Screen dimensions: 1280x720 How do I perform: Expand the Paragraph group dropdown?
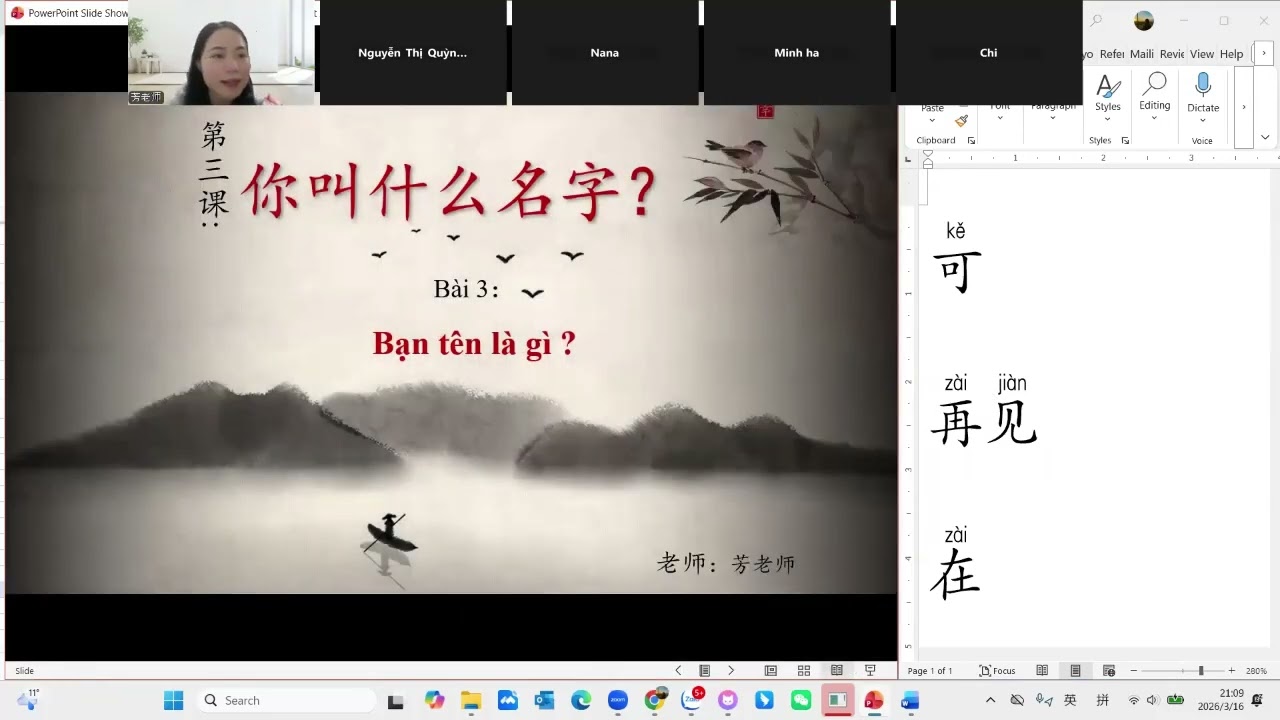click(1053, 118)
